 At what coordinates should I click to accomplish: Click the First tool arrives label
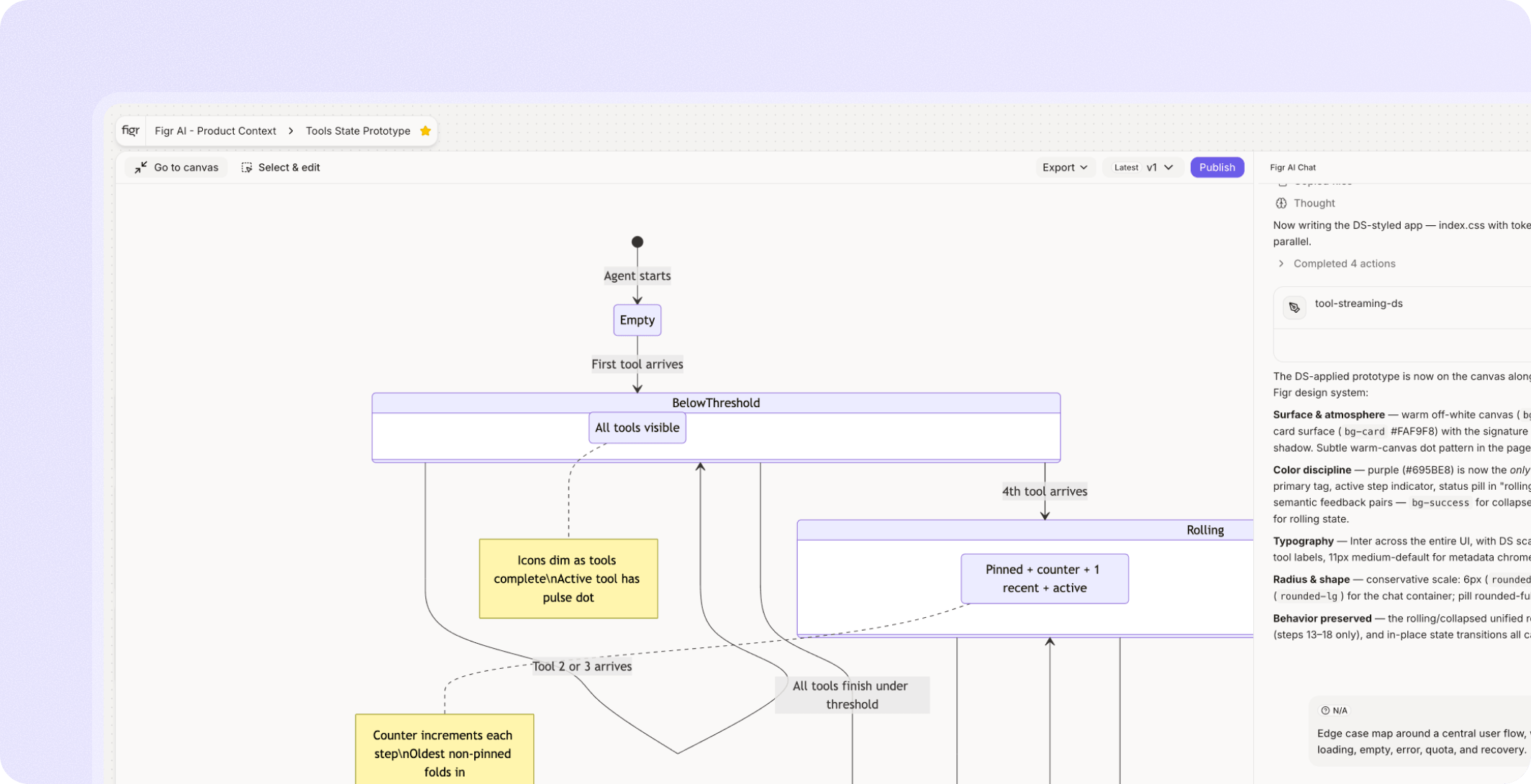(637, 365)
